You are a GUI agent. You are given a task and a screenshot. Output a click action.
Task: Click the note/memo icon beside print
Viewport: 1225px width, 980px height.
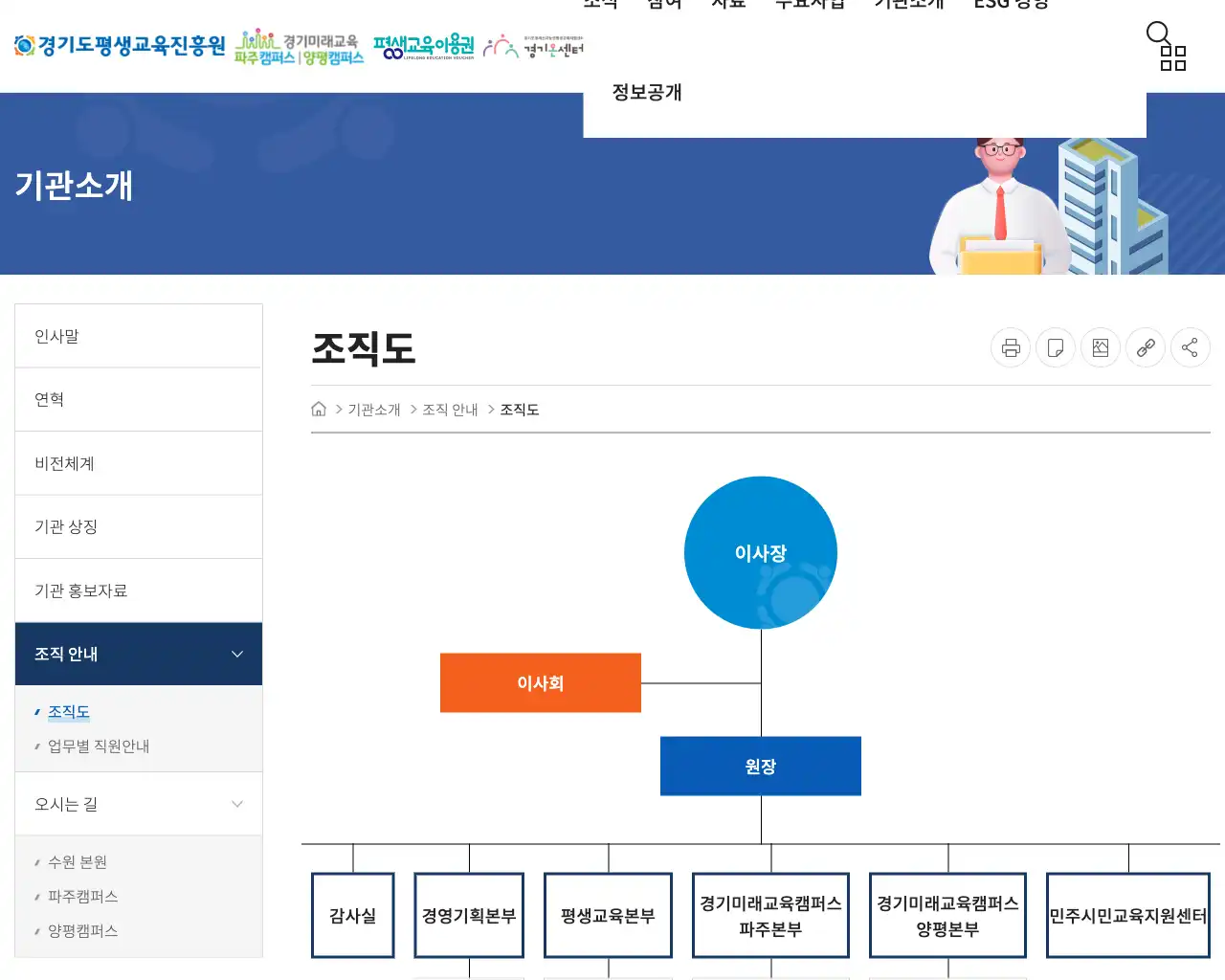click(1056, 347)
